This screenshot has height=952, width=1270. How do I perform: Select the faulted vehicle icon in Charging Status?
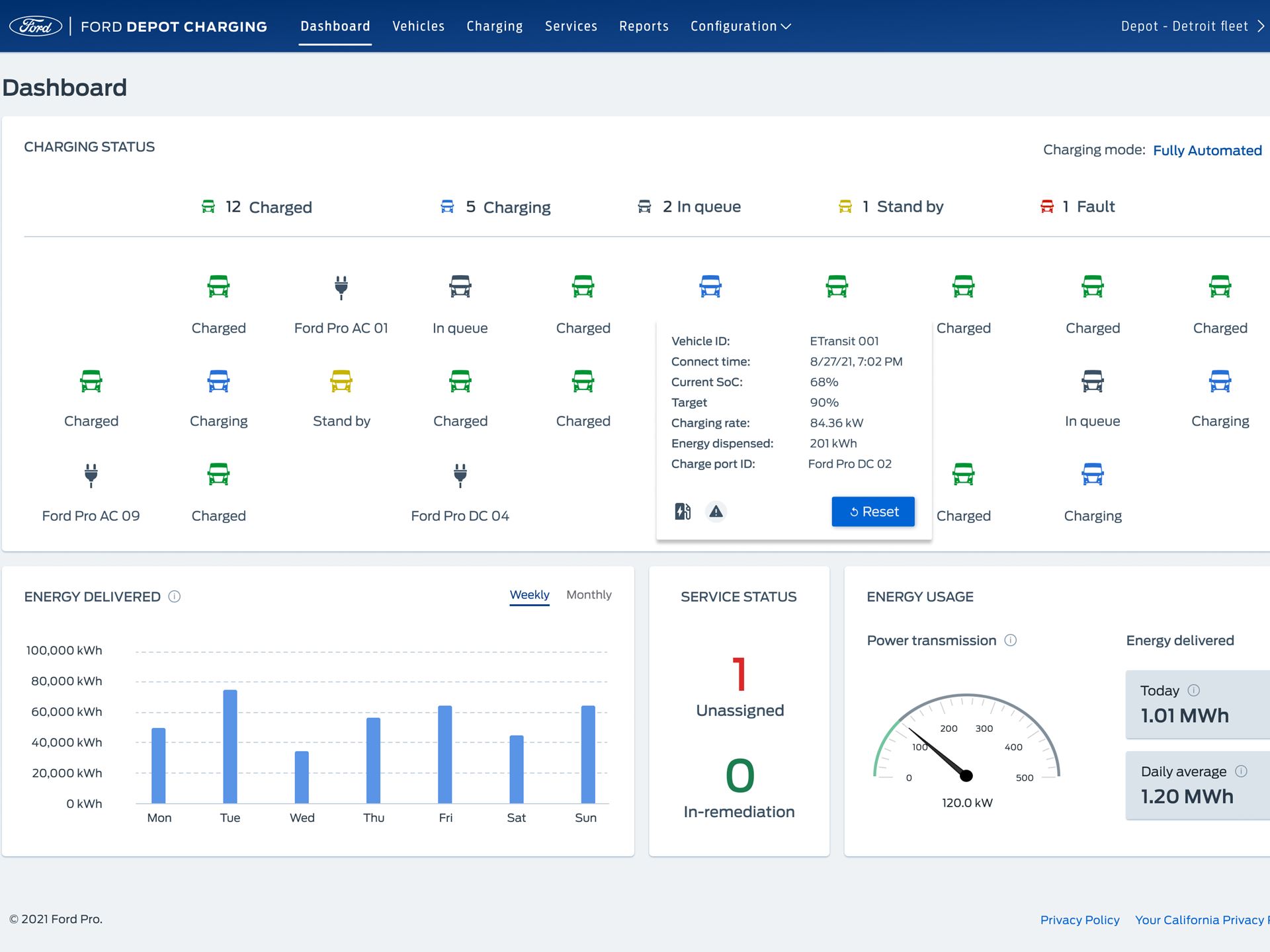pyautogui.click(x=1046, y=206)
